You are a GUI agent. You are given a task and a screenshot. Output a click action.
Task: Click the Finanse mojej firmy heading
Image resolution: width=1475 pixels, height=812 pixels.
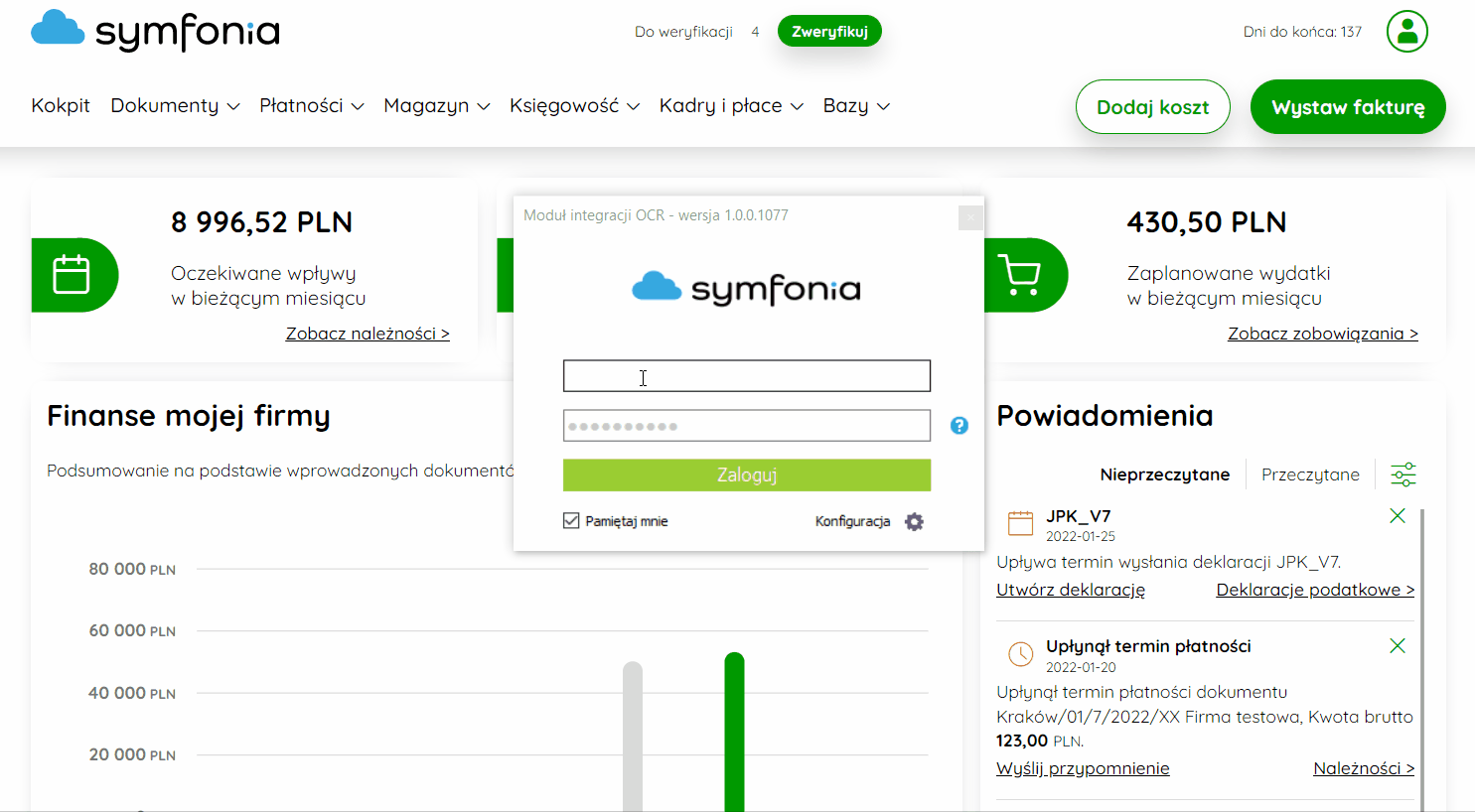click(189, 416)
